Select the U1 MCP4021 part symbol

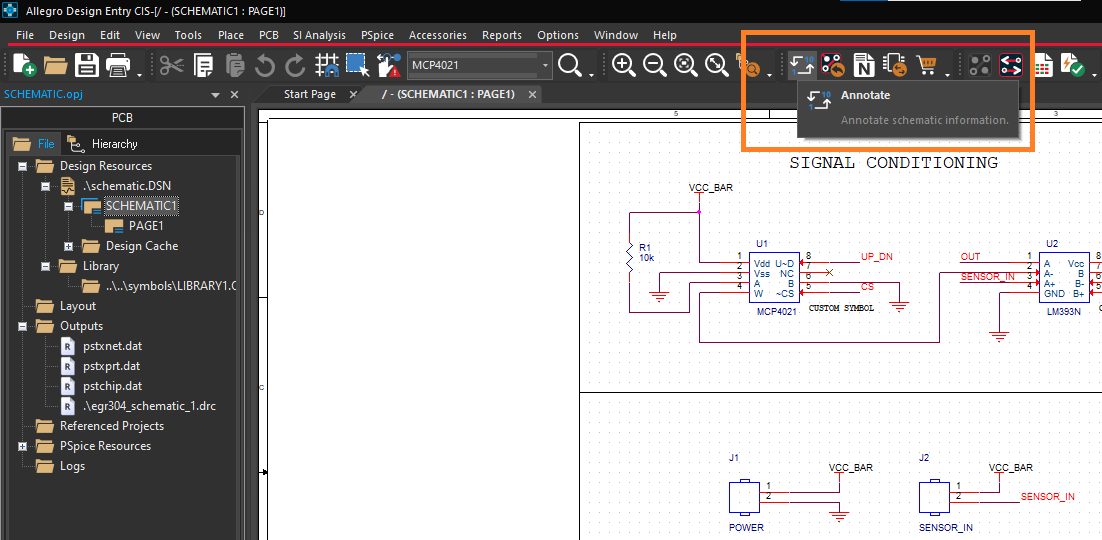pos(775,276)
